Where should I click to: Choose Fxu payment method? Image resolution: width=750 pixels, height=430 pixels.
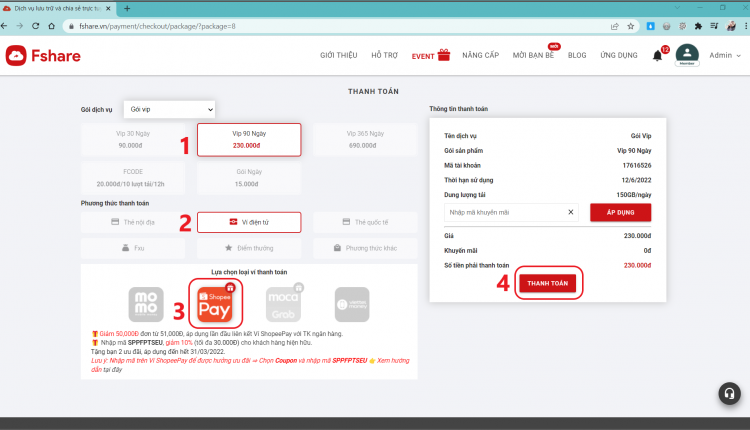click(x=133, y=248)
